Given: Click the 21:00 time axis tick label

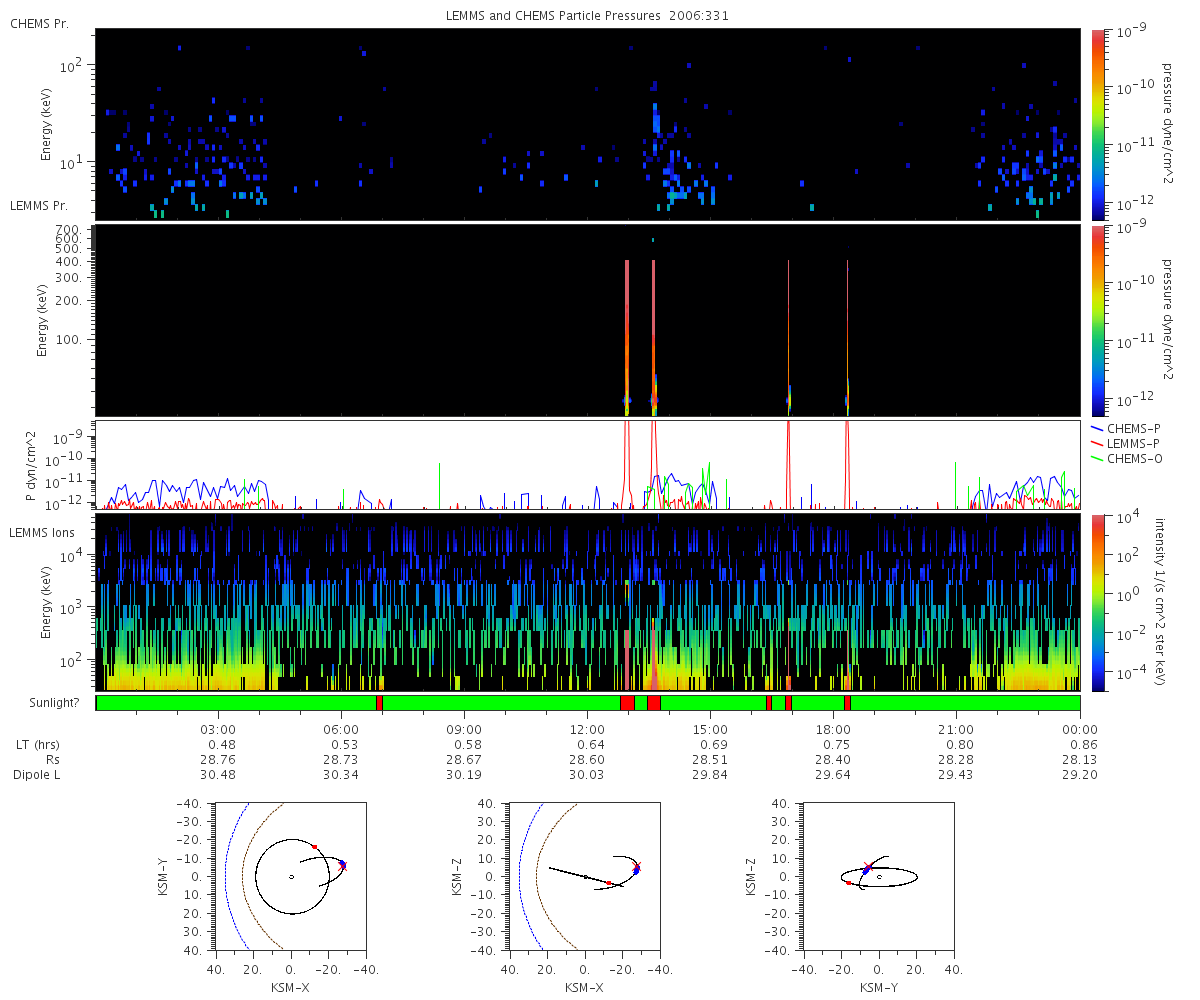Looking at the screenshot, I should (x=956, y=730).
